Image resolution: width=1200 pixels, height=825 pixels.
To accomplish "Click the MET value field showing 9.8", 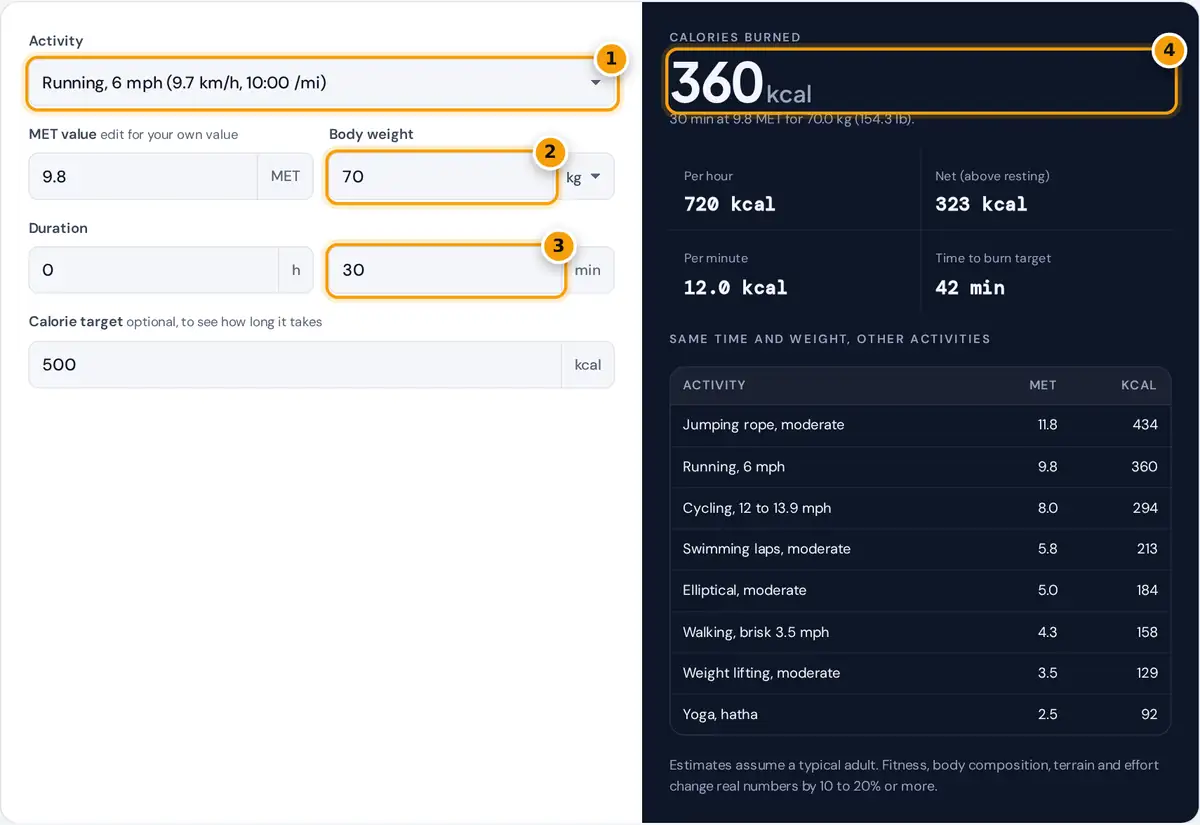I will [x=143, y=177].
